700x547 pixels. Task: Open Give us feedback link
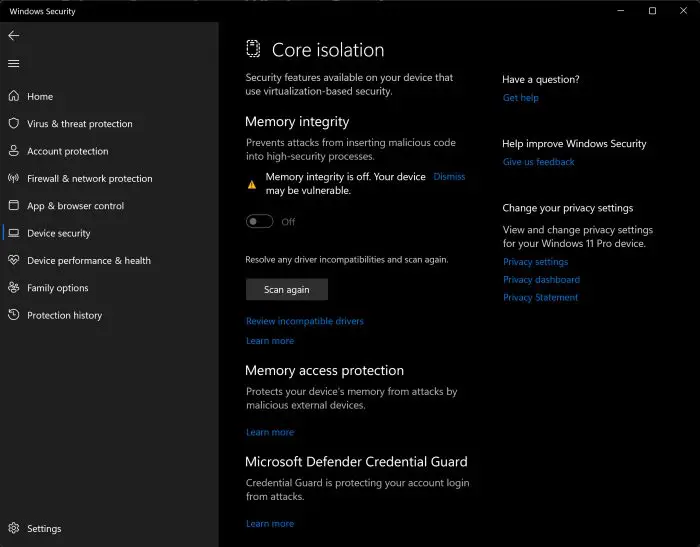pos(538,162)
